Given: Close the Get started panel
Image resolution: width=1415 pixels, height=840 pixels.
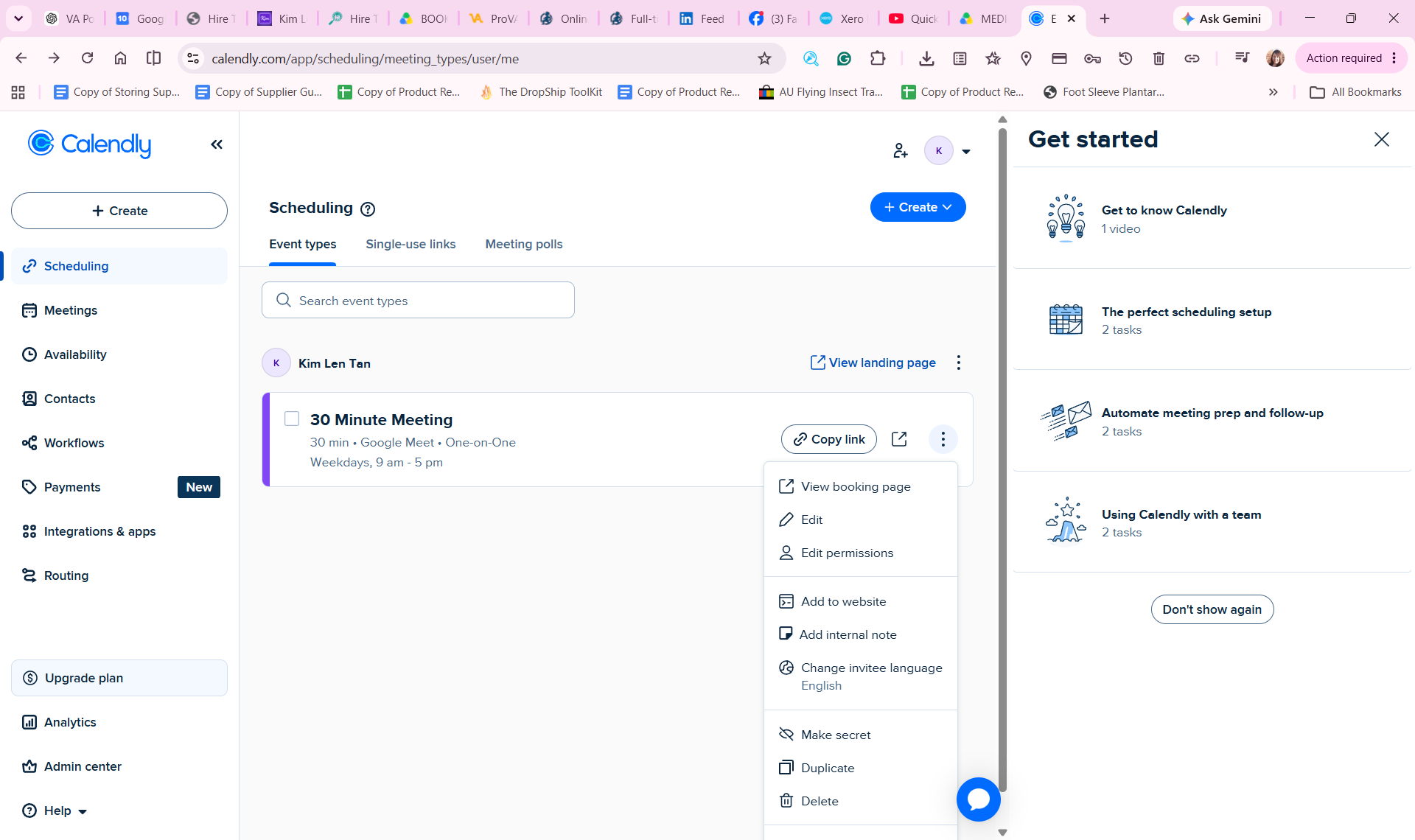Looking at the screenshot, I should pos(1381,139).
